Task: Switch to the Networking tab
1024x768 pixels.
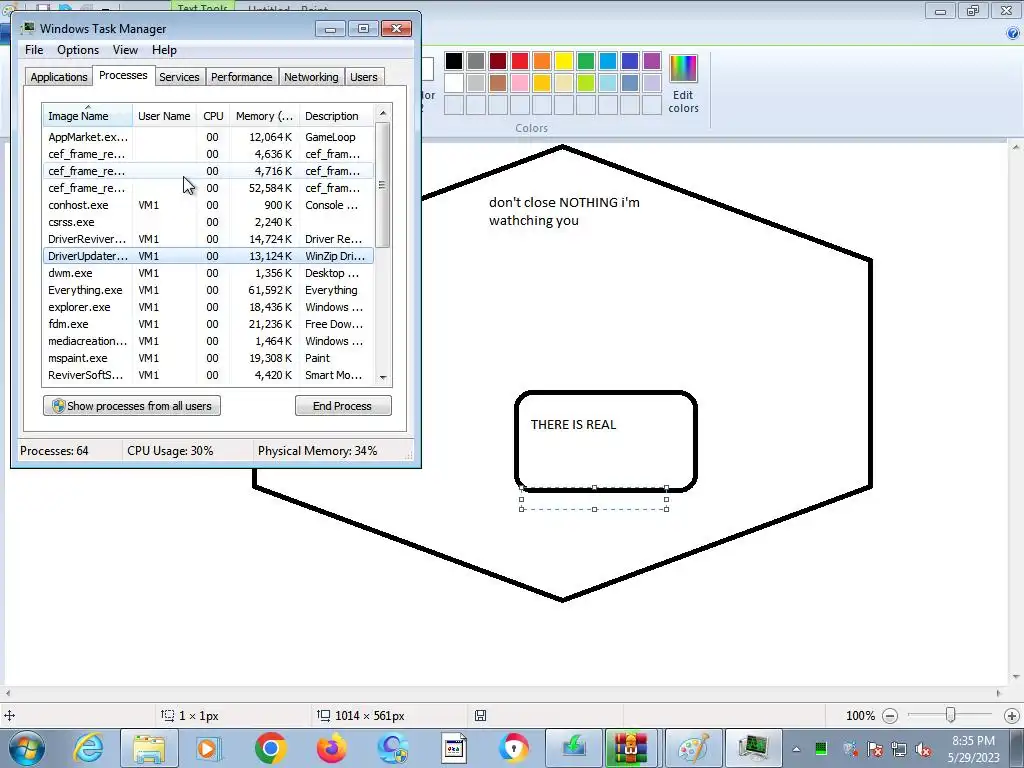Action: point(311,77)
